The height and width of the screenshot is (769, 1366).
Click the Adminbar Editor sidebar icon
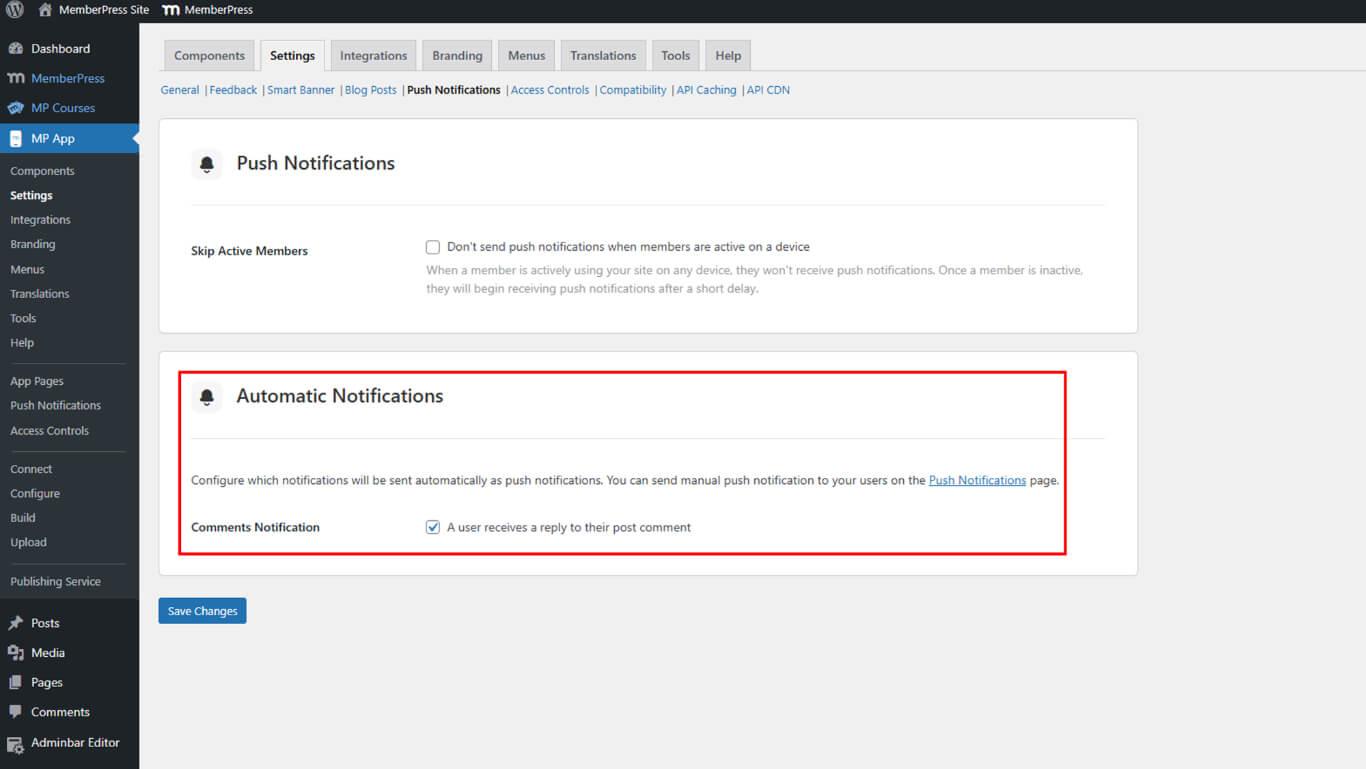pyautogui.click(x=16, y=743)
